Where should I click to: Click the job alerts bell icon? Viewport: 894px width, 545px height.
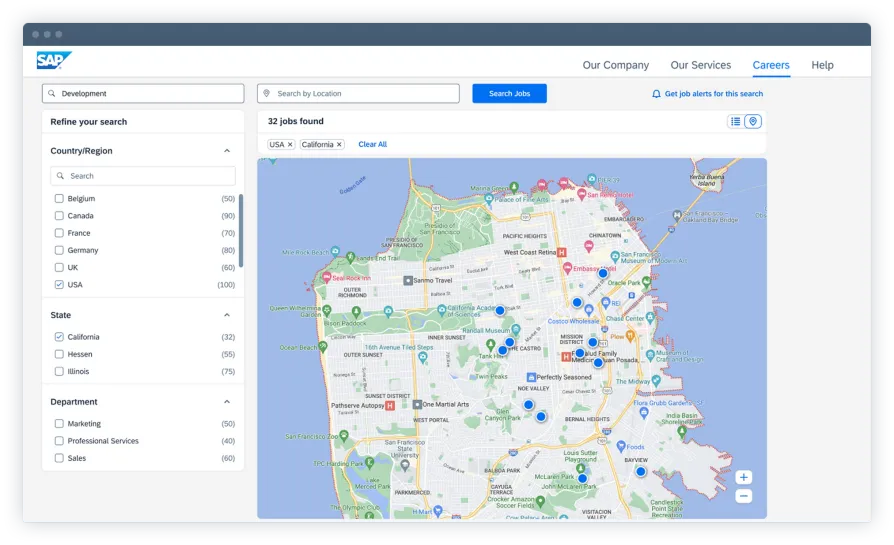[x=656, y=94]
